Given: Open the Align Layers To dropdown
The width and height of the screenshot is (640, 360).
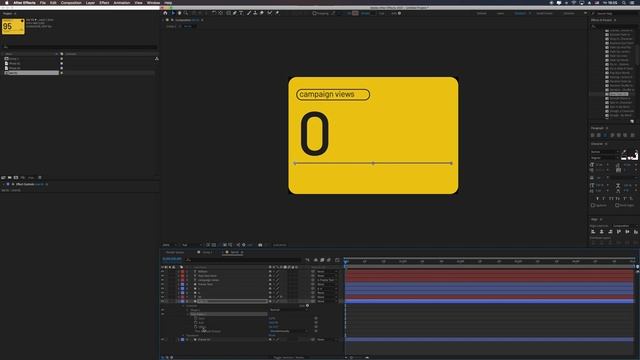Looking at the screenshot, I should (624, 226).
